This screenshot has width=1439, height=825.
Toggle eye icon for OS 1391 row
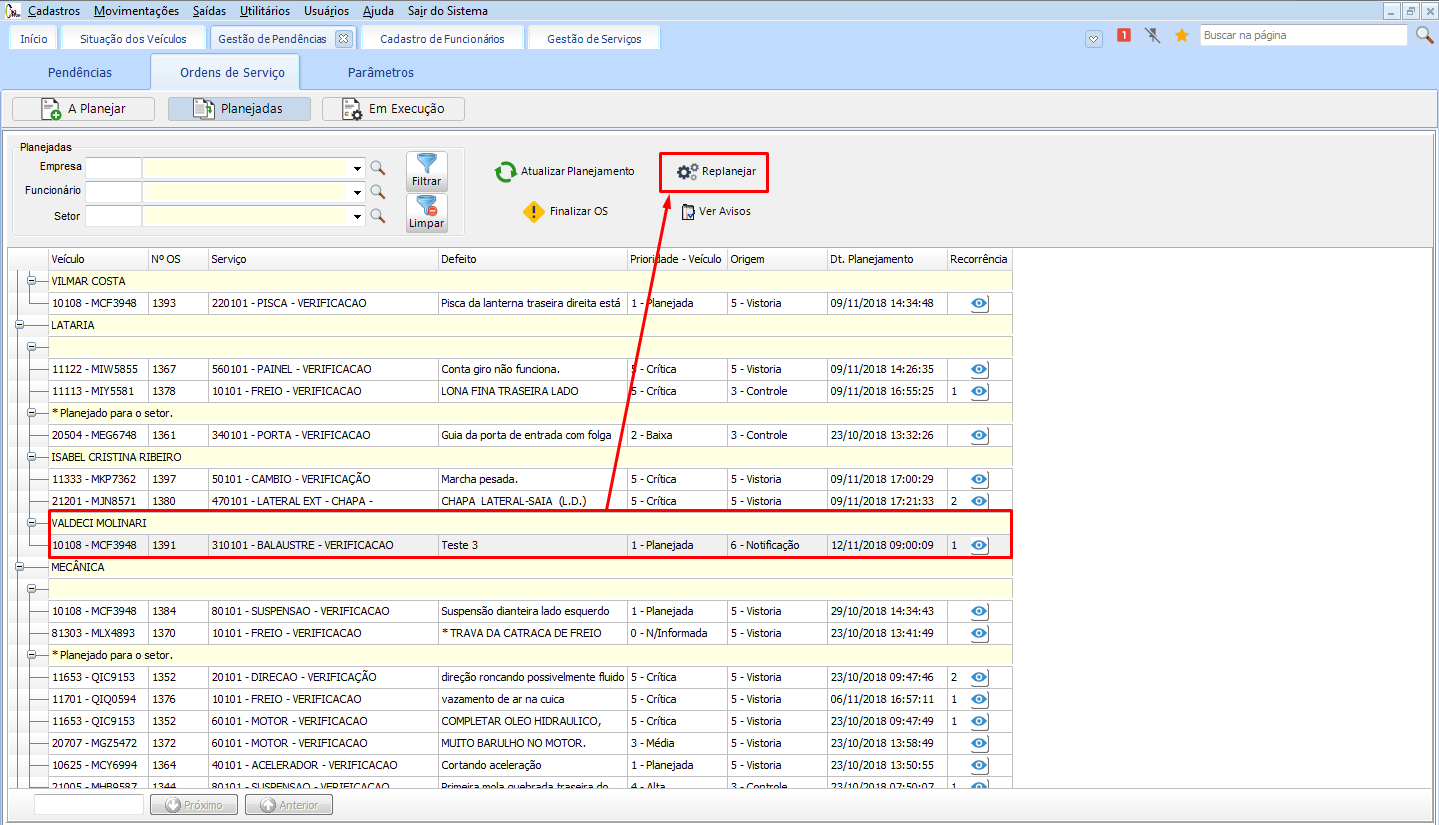tap(979, 545)
